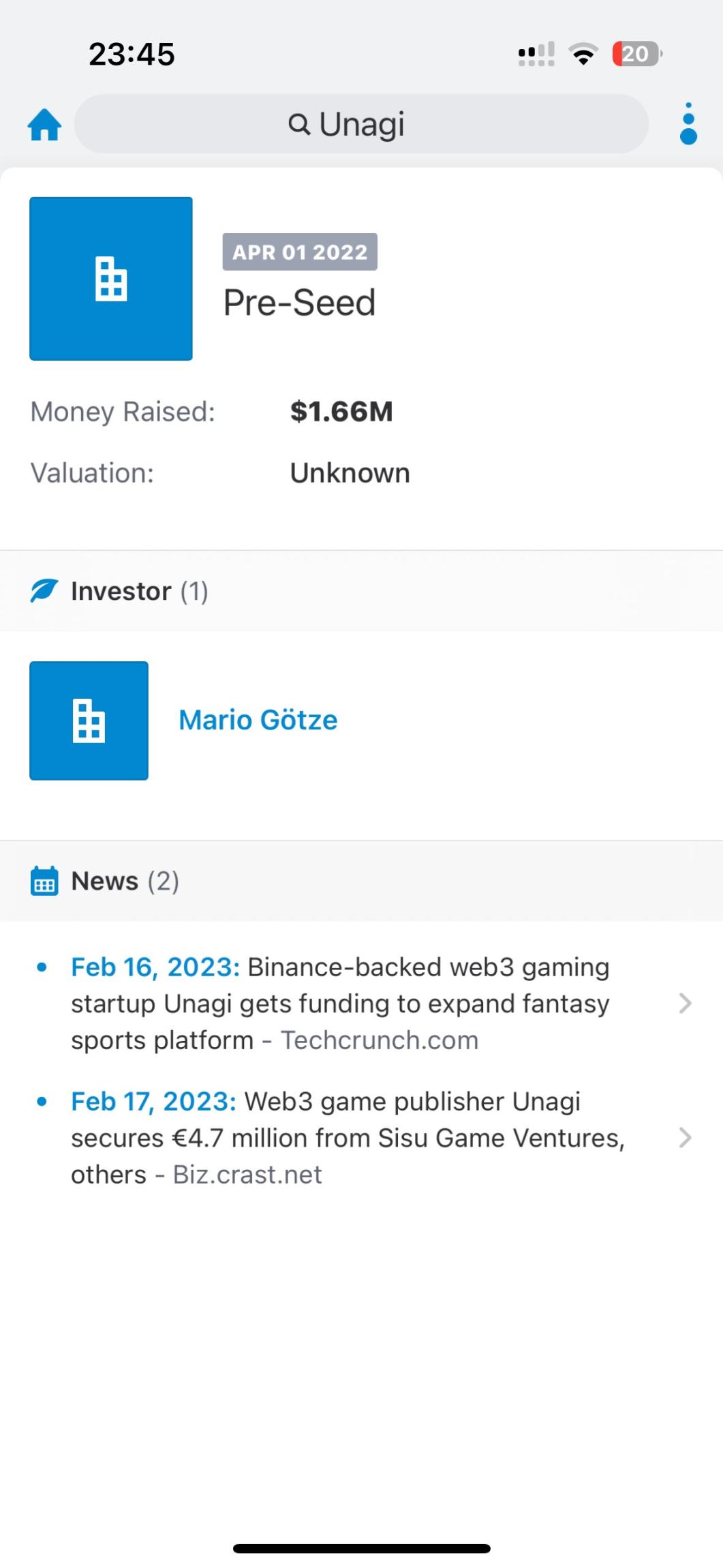
Task: Select the News (2) section header
Action: [x=125, y=881]
